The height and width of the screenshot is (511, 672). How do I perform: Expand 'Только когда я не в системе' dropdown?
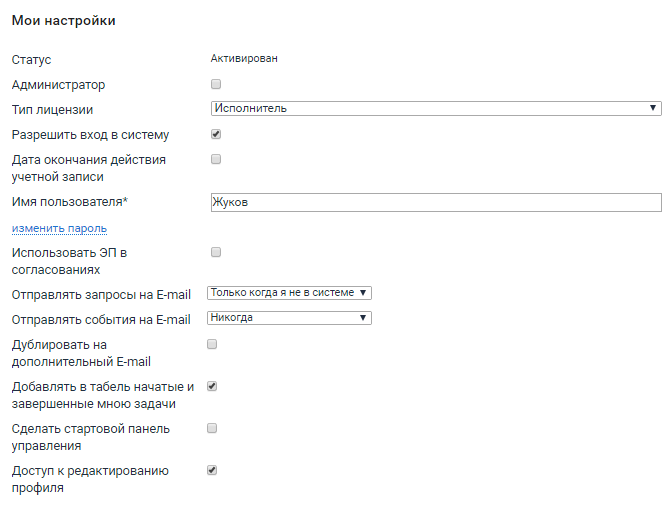point(289,293)
